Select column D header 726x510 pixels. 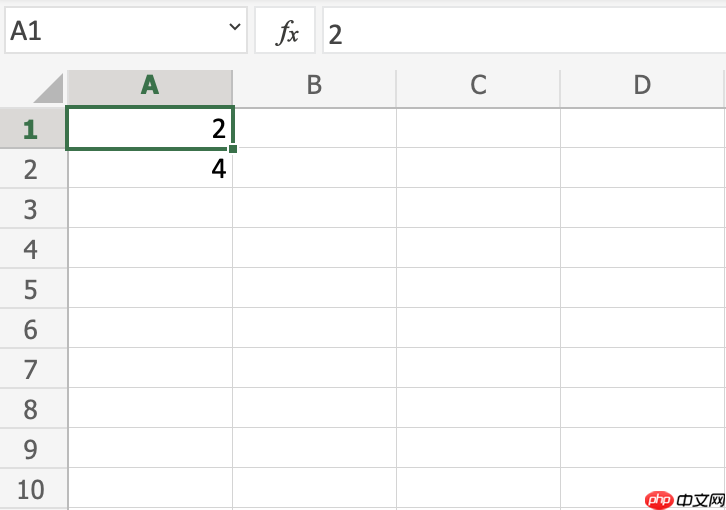pyautogui.click(x=642, y=86)
